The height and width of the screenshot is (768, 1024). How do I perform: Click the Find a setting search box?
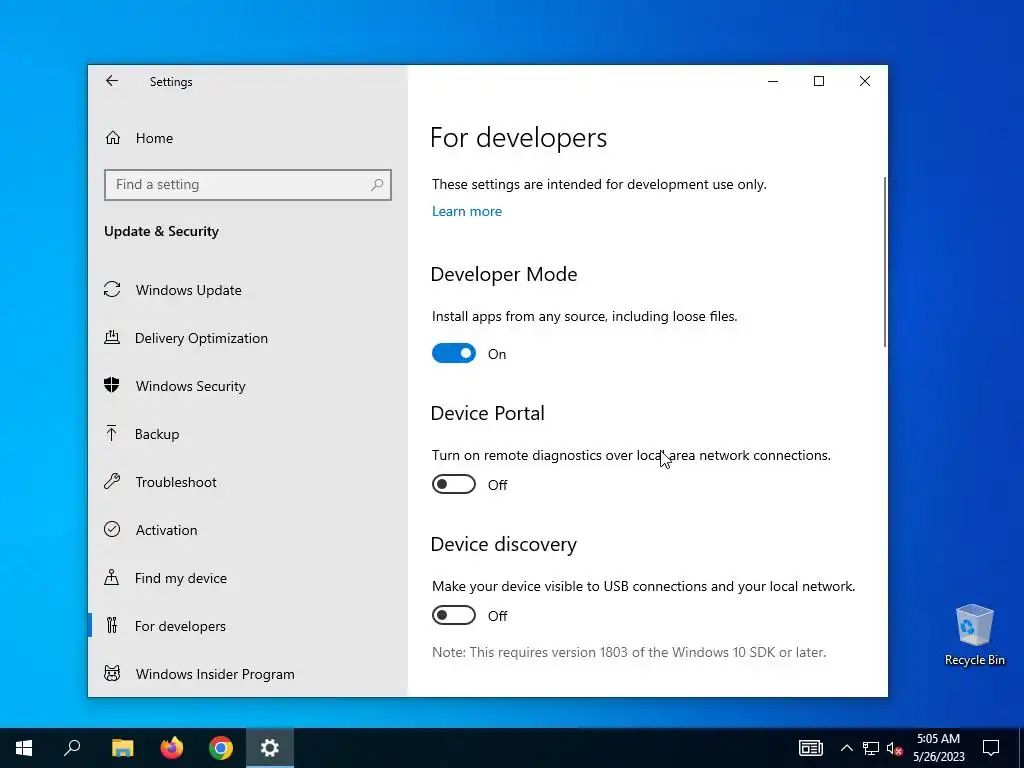[x=248, y=185]
